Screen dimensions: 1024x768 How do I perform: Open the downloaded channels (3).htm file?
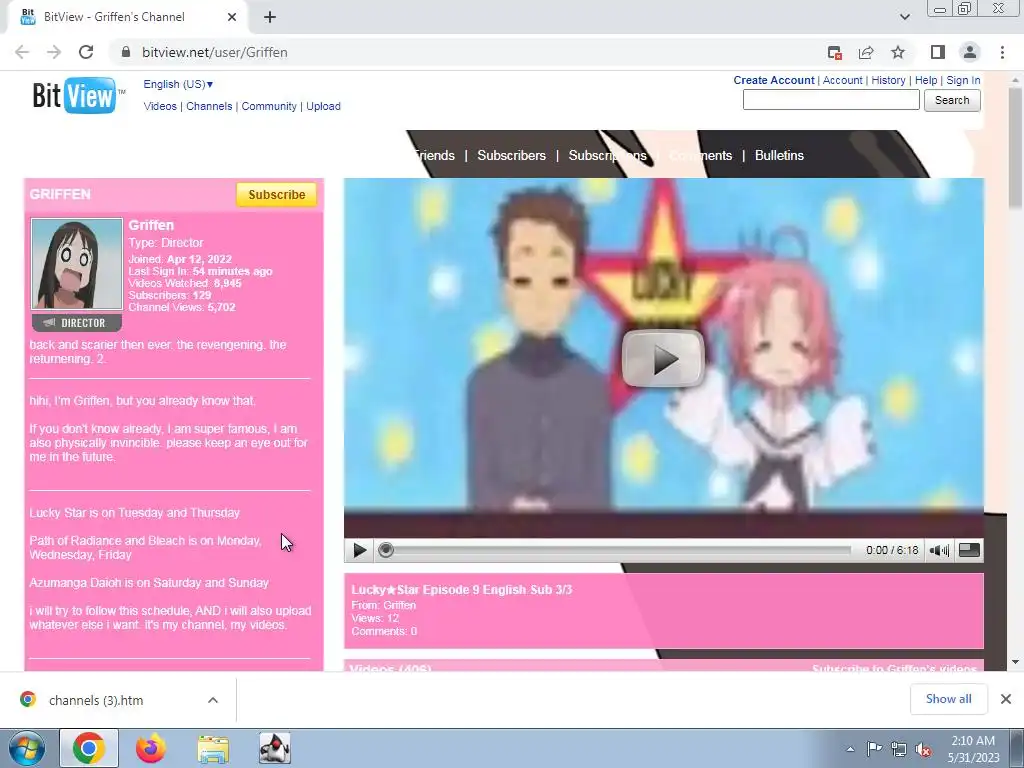96,700
